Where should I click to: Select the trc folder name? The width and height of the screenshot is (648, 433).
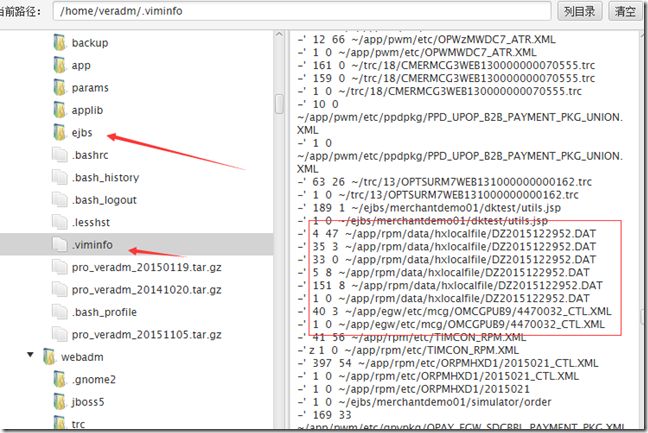[78, 423]
